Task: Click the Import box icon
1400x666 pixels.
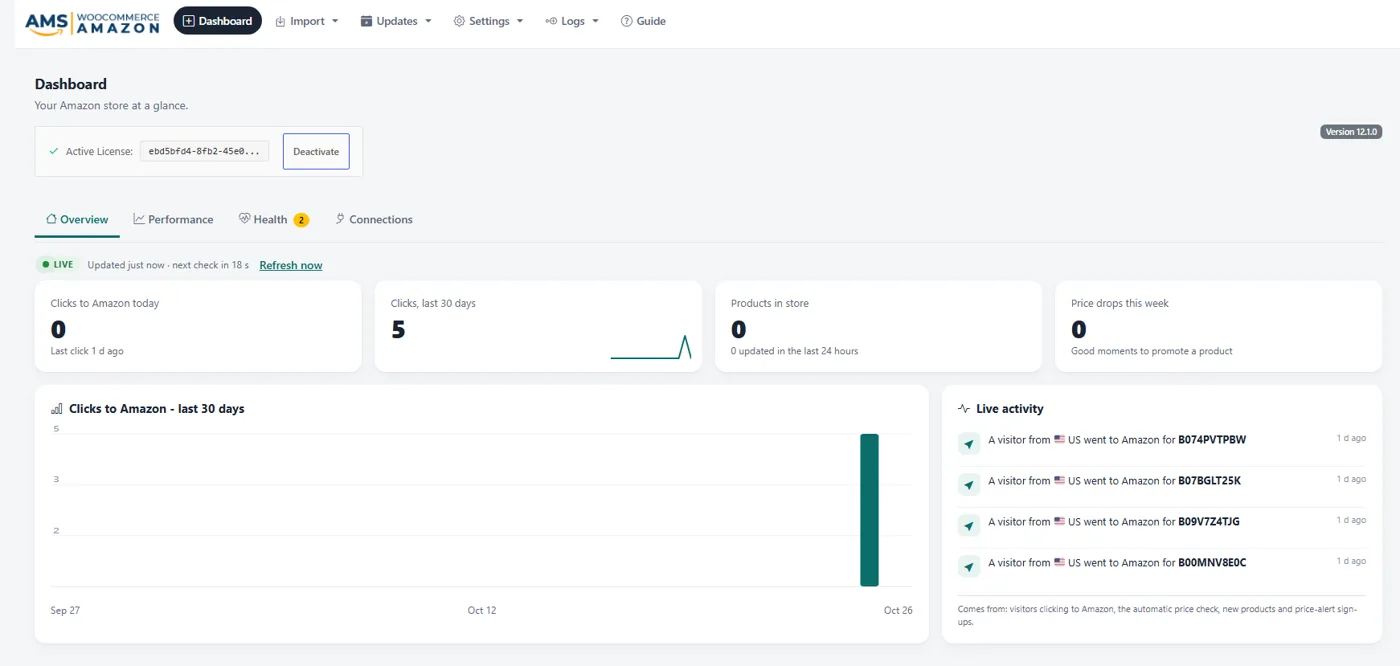Action: [x=281, y=21]
